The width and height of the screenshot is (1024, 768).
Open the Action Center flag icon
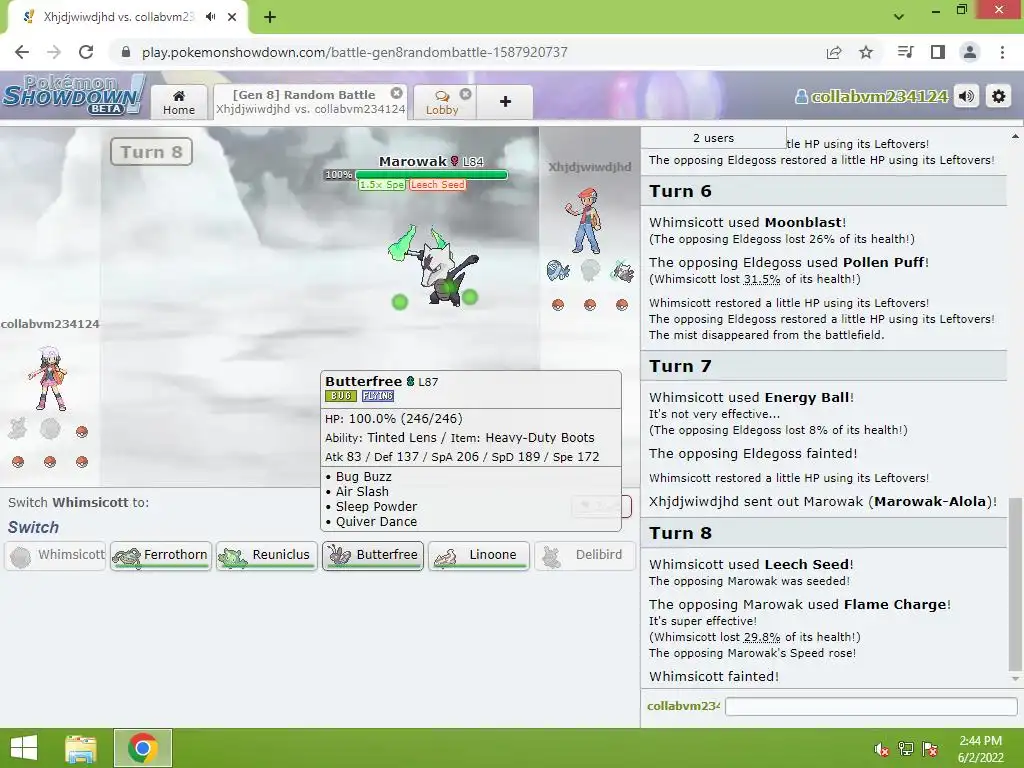pos(931,749)
